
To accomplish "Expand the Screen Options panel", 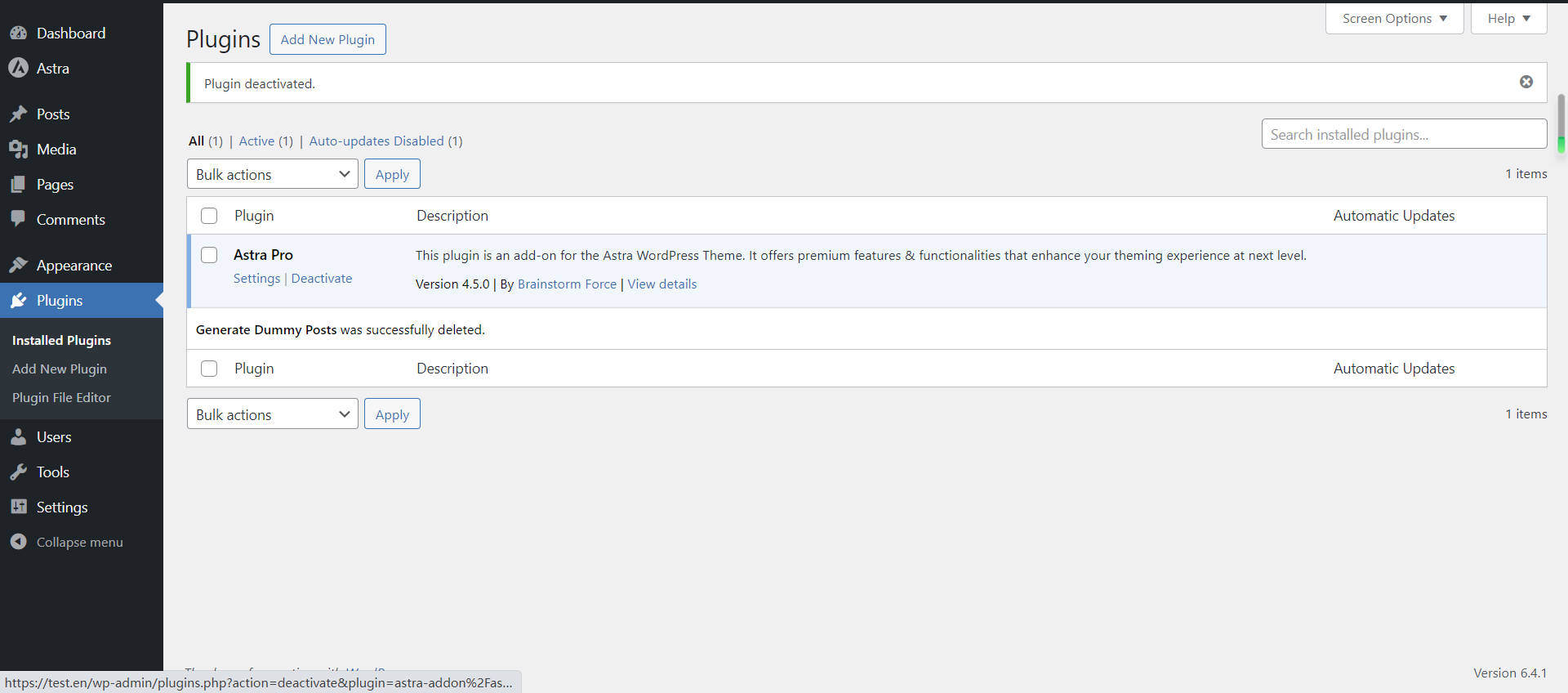I will [x=1394, y=18].
